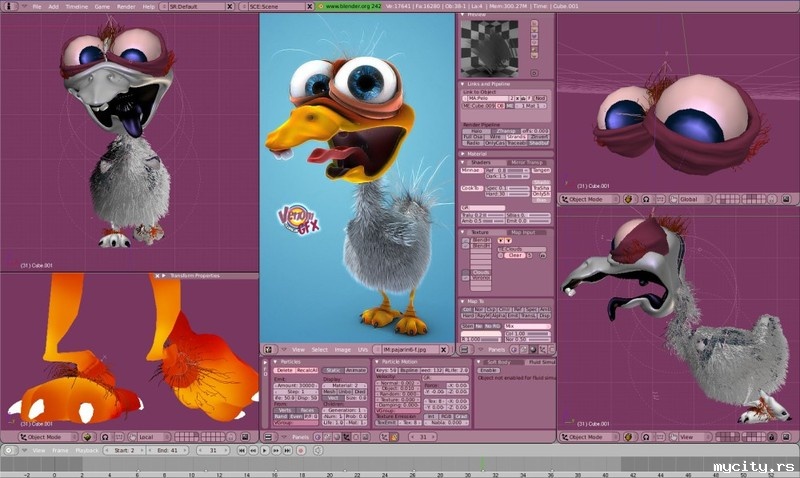Open the File menu
This screenshot has height=478, width=800.
pos(37,6)
